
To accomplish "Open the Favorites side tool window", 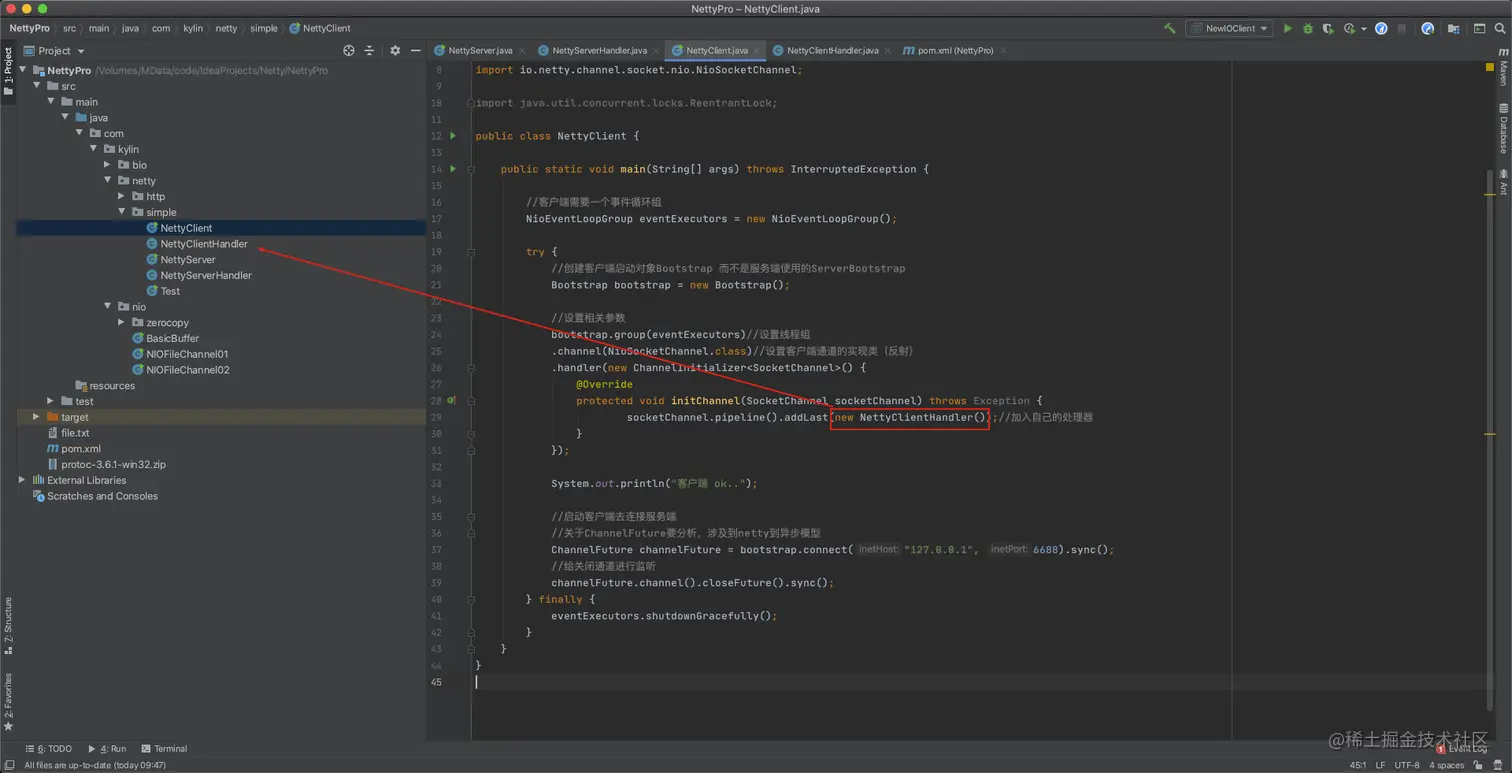I will 8,701.
